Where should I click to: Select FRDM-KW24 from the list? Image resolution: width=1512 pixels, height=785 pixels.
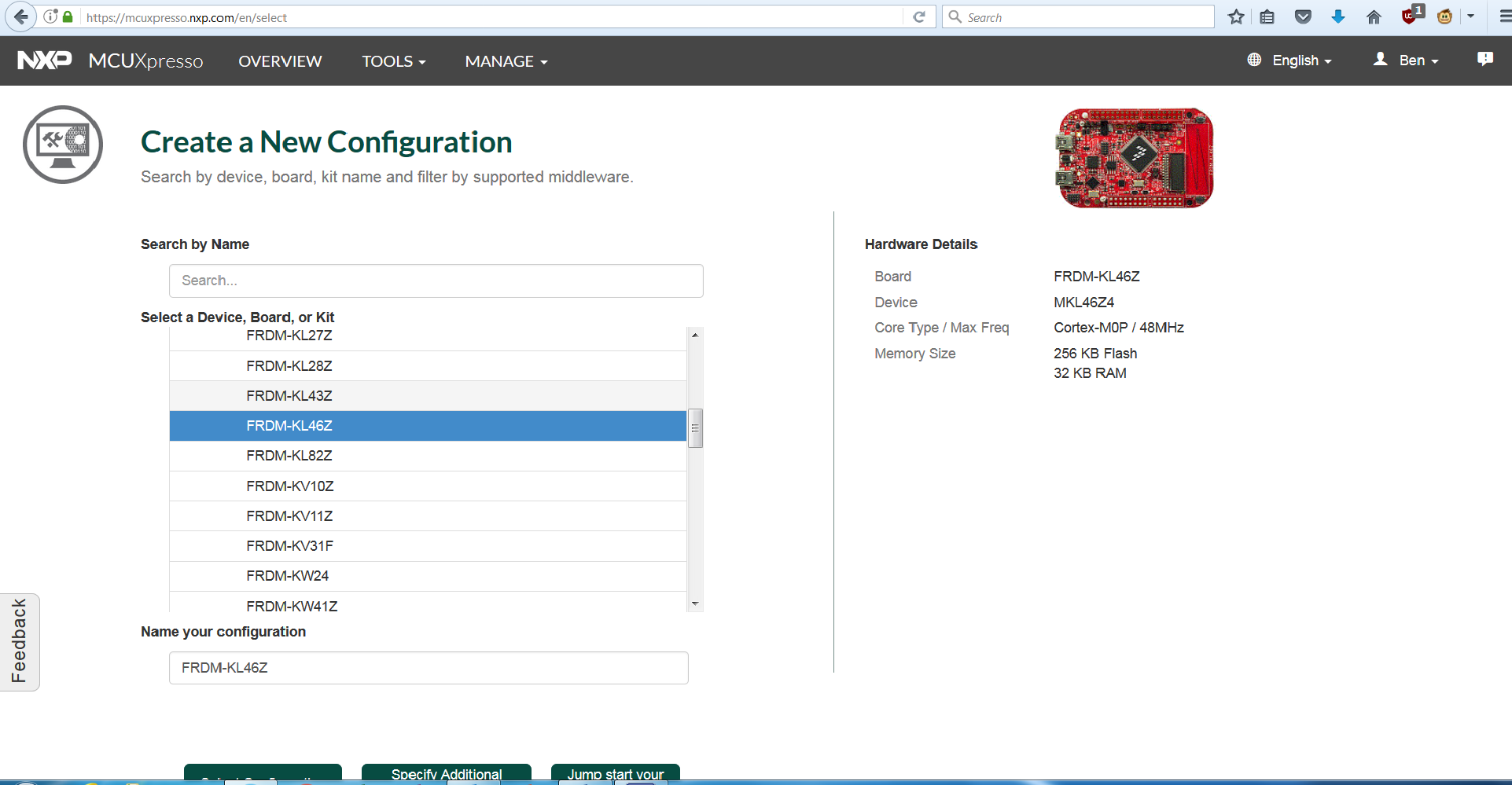(x=428, y=576)
